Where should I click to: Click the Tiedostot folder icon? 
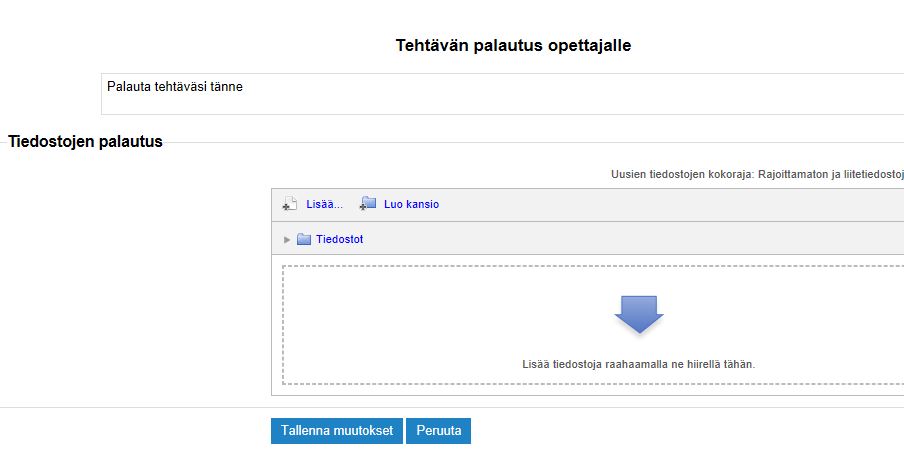point(304,239)
